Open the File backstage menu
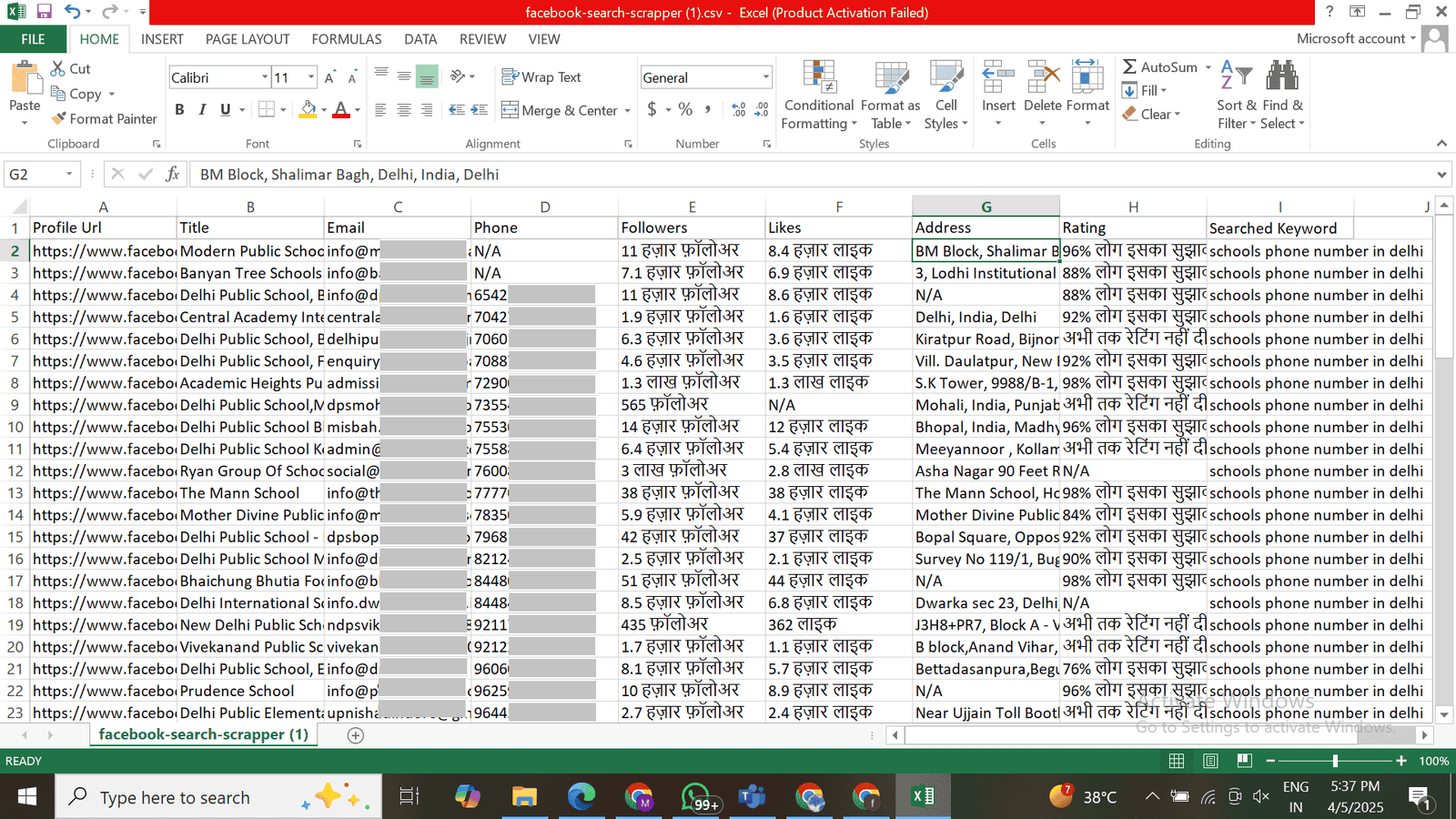The height and width of the screenshot is (819, 1456). point(33,39)
